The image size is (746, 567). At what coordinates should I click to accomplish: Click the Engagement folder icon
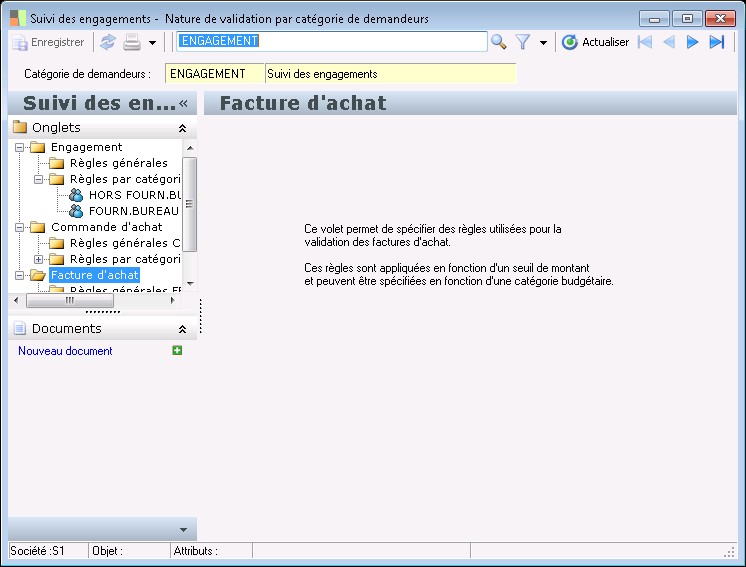(38, 147)
